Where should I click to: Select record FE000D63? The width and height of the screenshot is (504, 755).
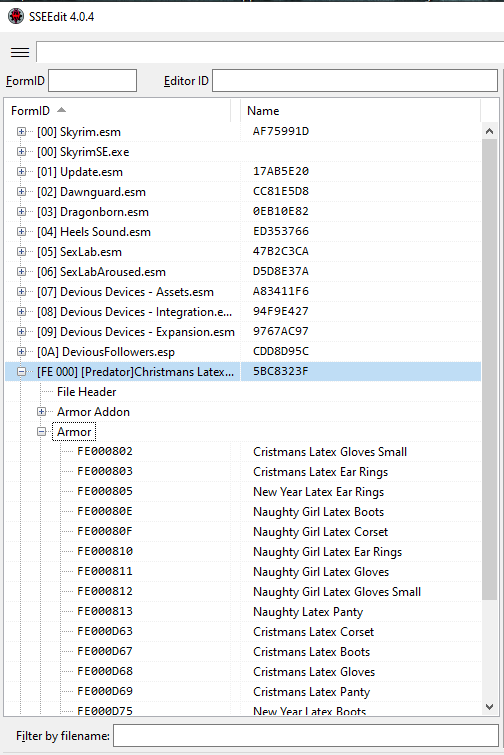(105, 631)
